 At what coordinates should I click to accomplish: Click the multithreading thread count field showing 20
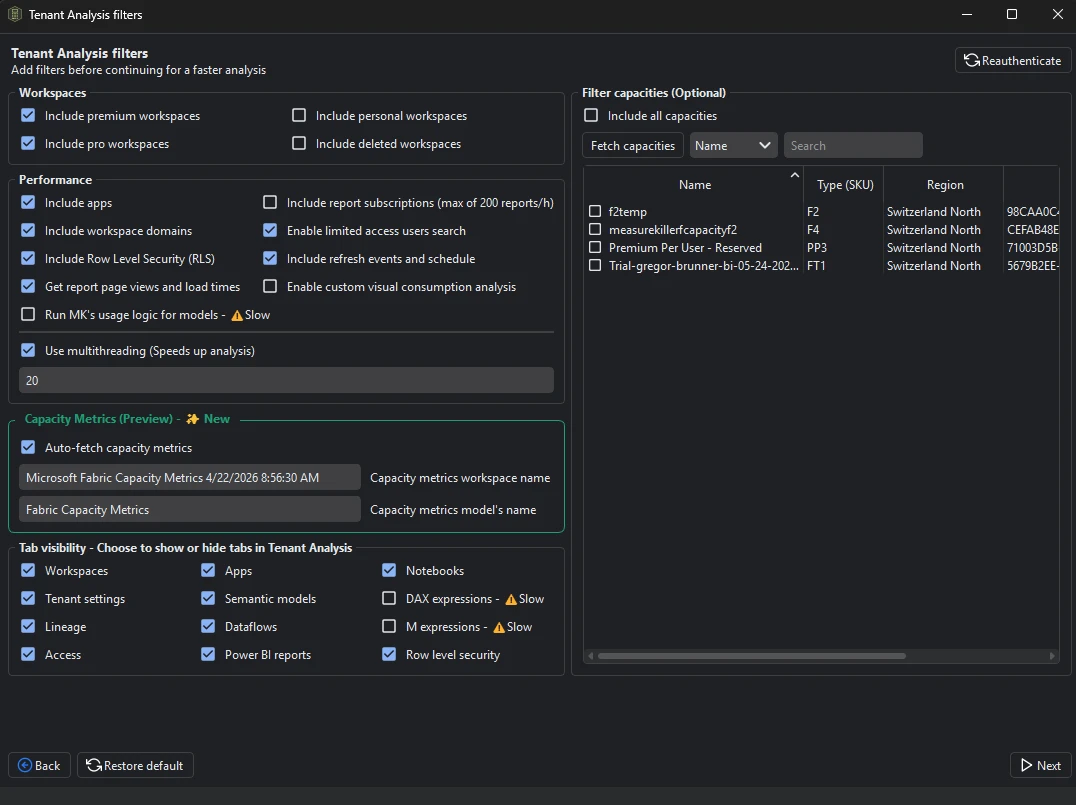coord(286,380)
